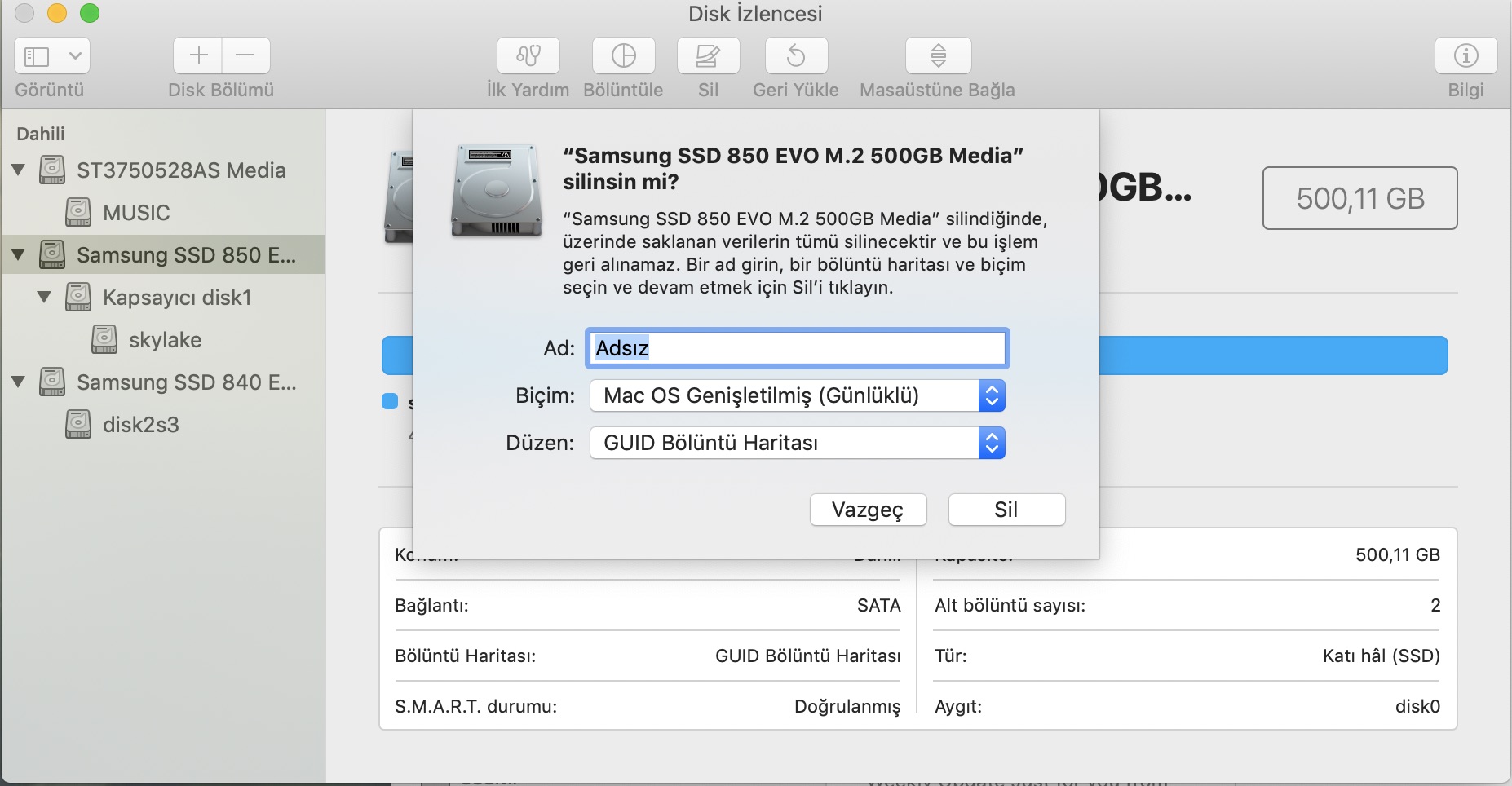Select the Geri Yükle restore icon
This screenshot has height=786, width=1512.
click(x=795, y=56)
